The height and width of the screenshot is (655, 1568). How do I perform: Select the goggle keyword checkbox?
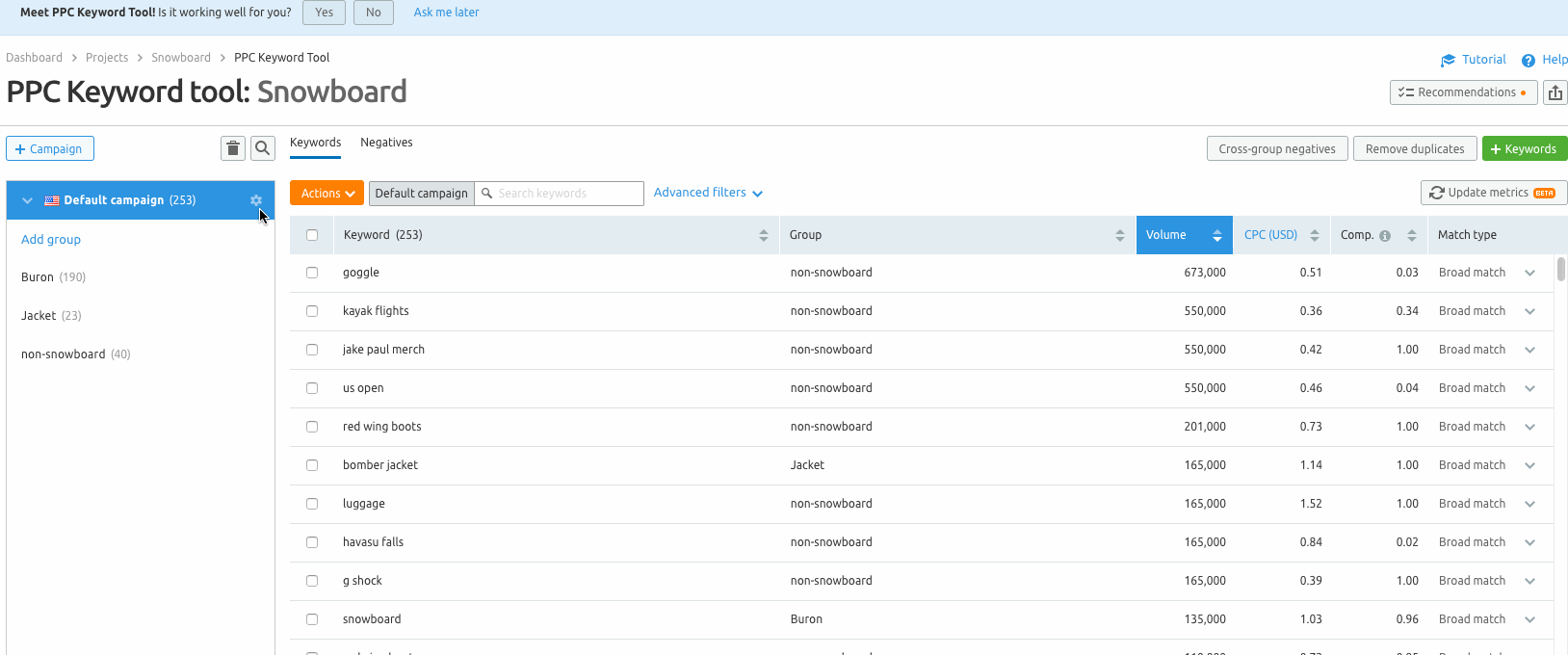coord(312,273)
